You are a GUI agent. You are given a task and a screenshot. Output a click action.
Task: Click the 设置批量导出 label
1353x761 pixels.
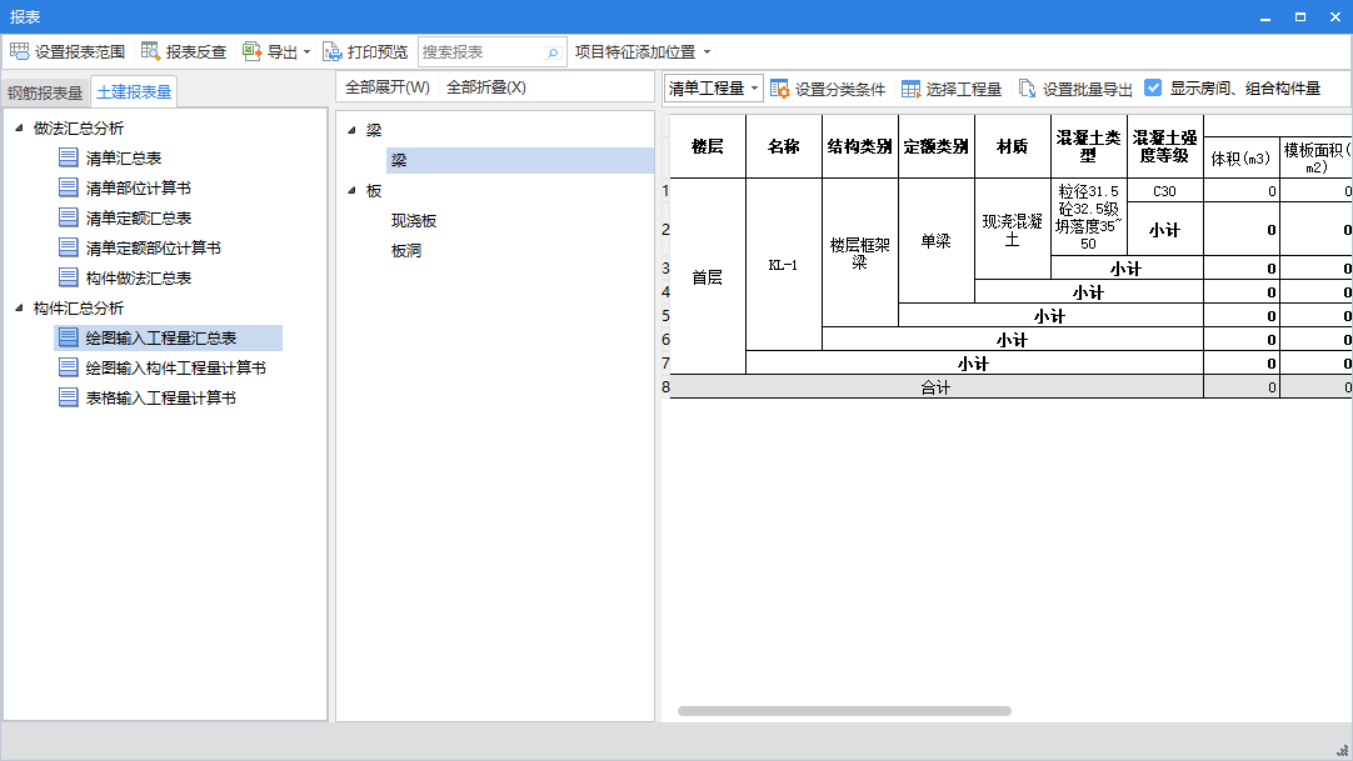tap(1088, 89)
